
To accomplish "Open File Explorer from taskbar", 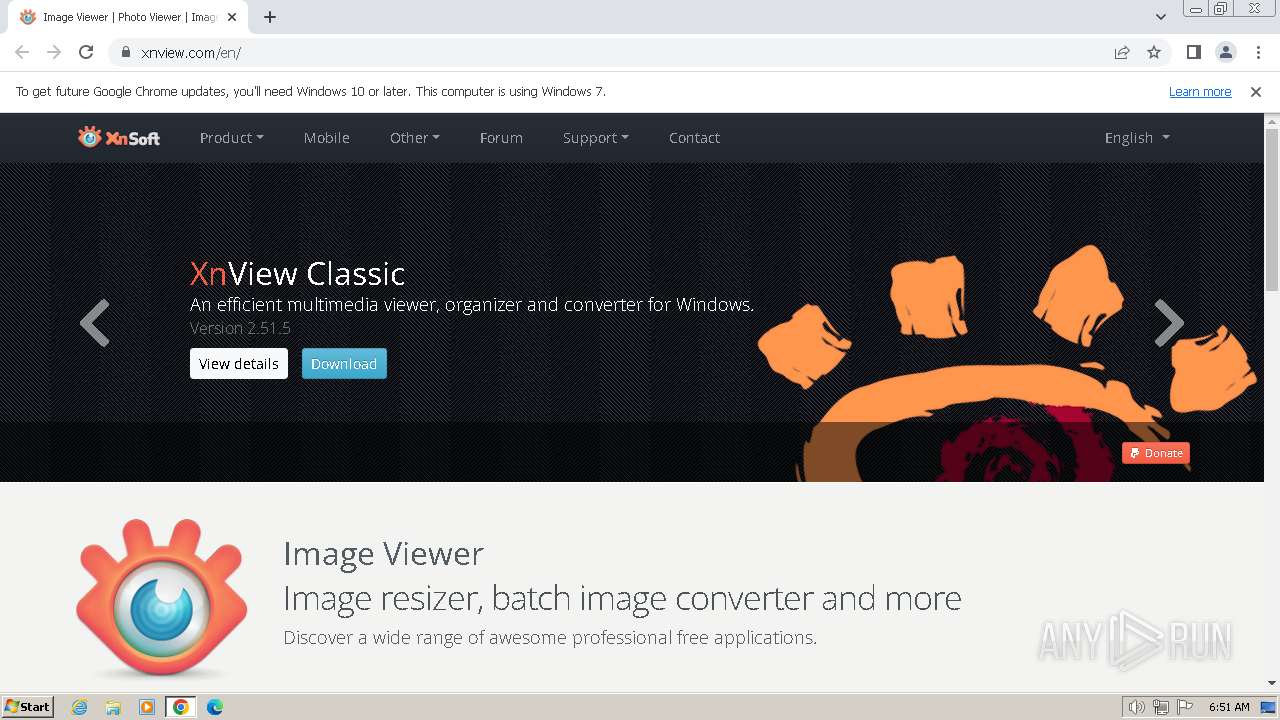I will pos(113,707).
